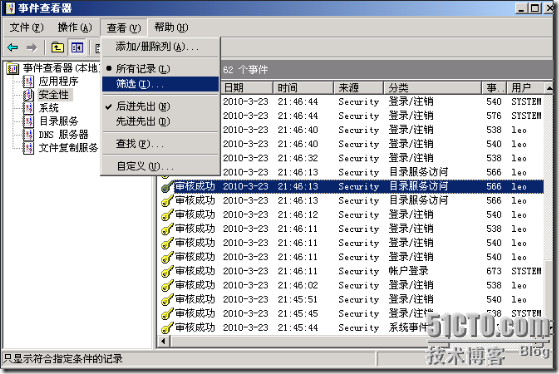Choose 查找 (F)... menu entry
Image resolution: width=559 pixels, height=374 pixels.
[x=160, y=144]
